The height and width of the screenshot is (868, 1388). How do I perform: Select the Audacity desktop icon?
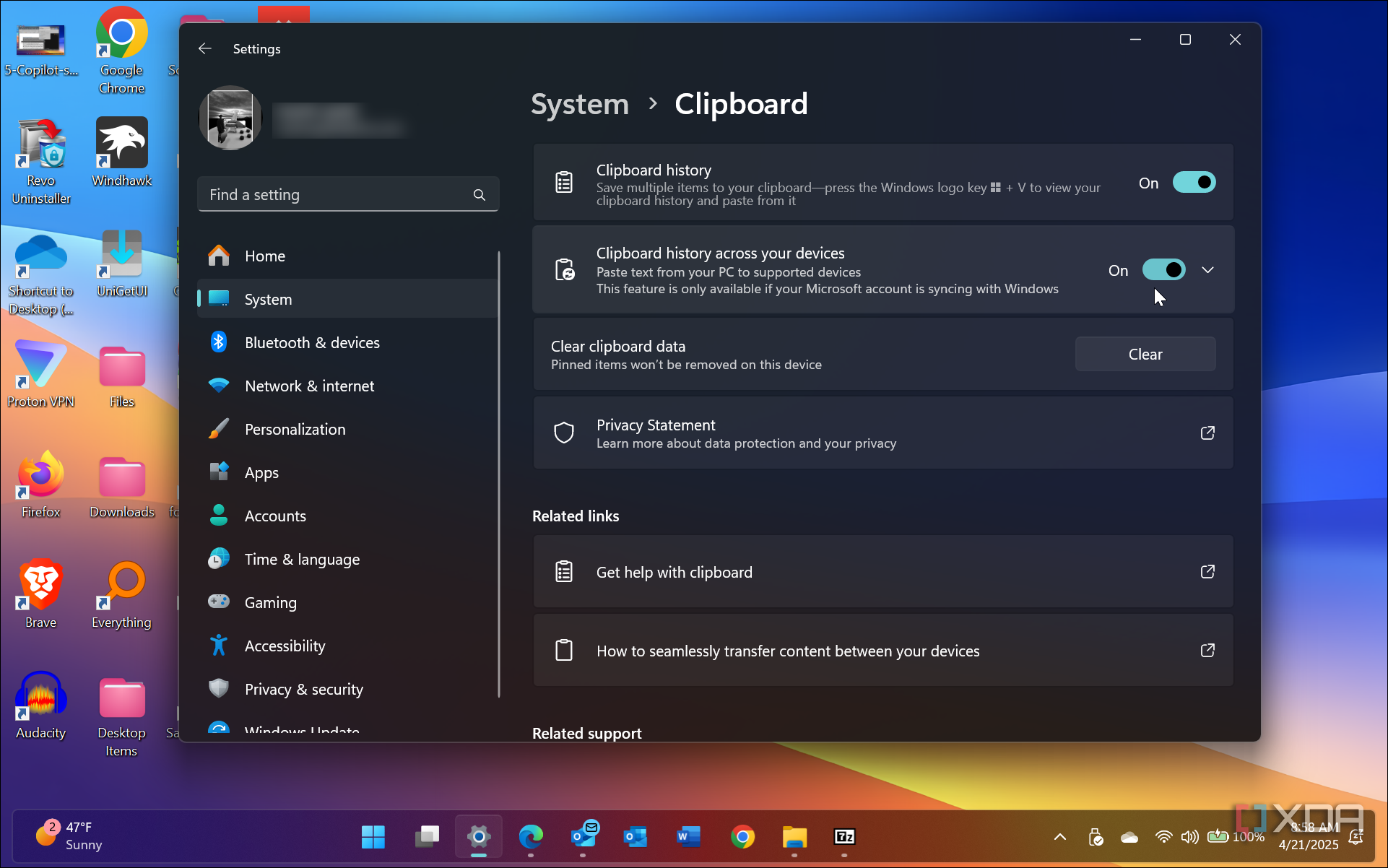(40, 706)
